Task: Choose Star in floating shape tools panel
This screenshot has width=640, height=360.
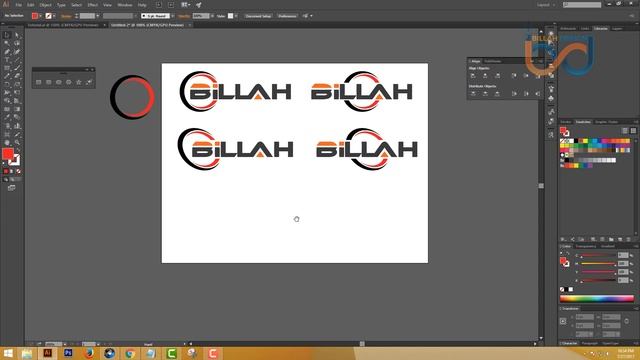Action: pos(78,82)
